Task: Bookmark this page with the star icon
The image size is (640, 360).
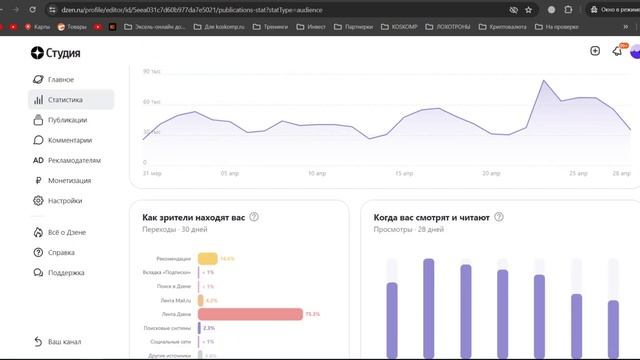Action: pyautogui.click(x=529, y=10)
